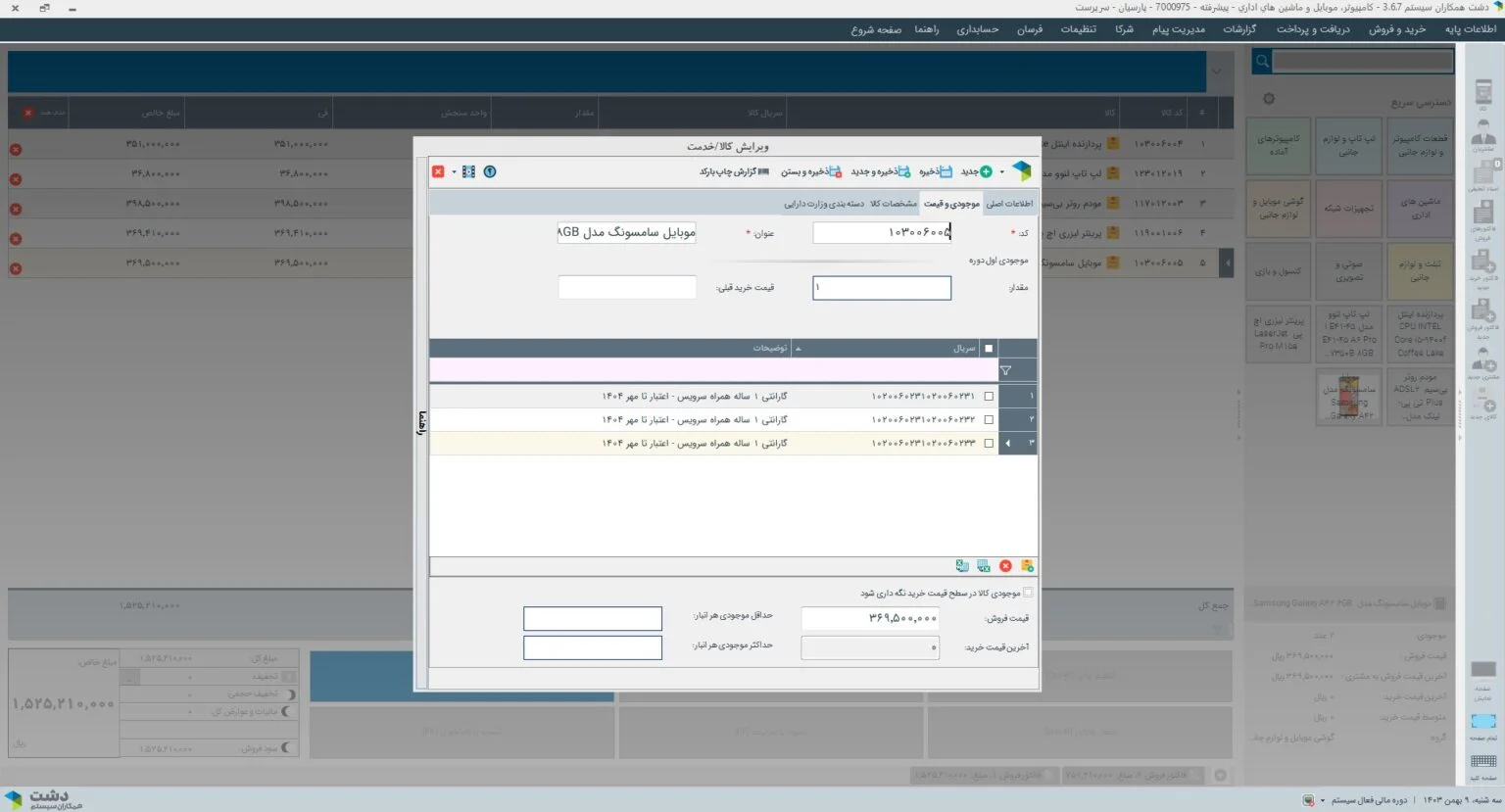Click the راهنما side tab on dialog's left edge
The width and height of the screenshot is (1505, 812).
click(421, 423)
